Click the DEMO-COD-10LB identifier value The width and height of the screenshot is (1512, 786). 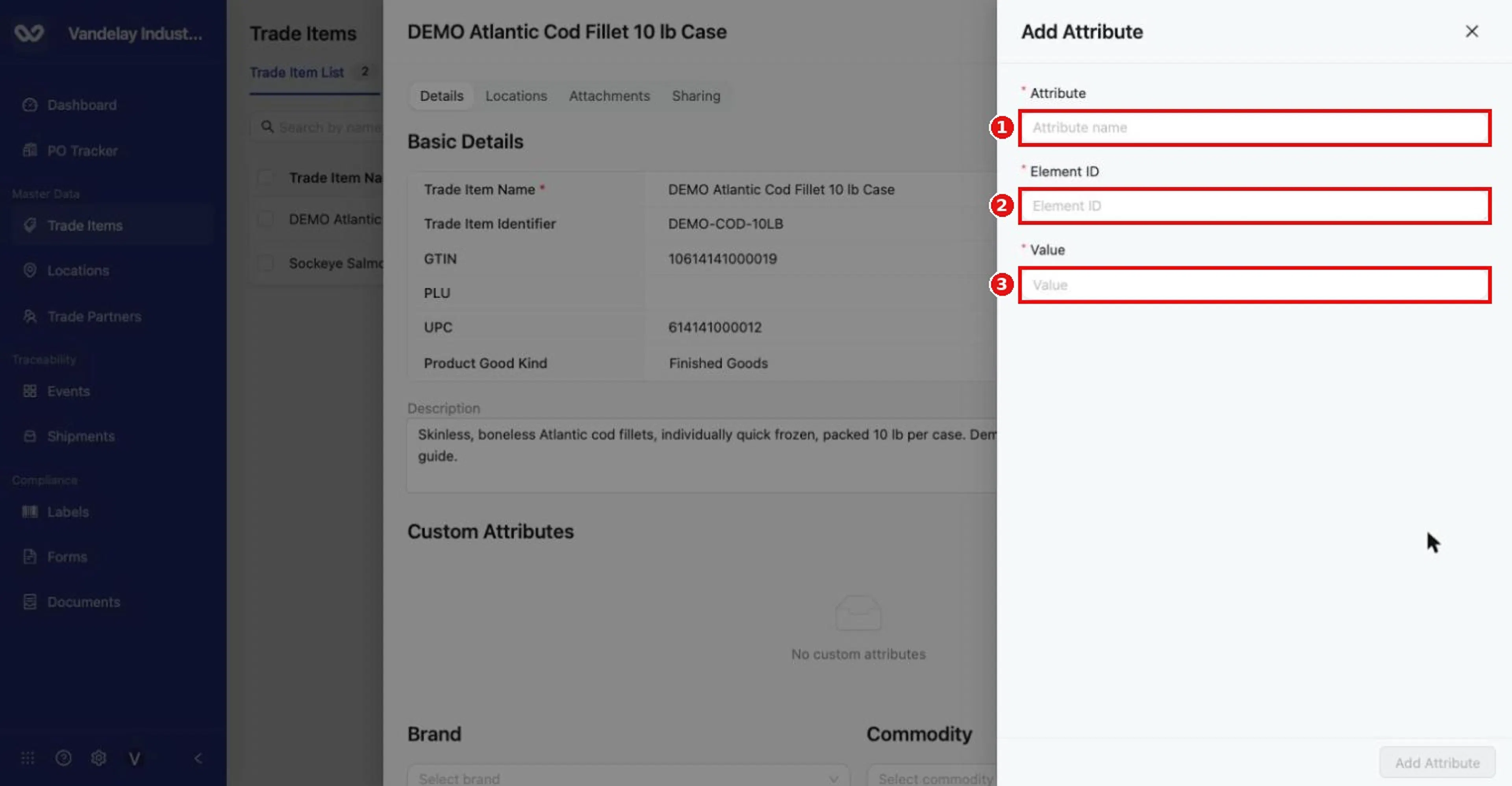tap(725, 224)
